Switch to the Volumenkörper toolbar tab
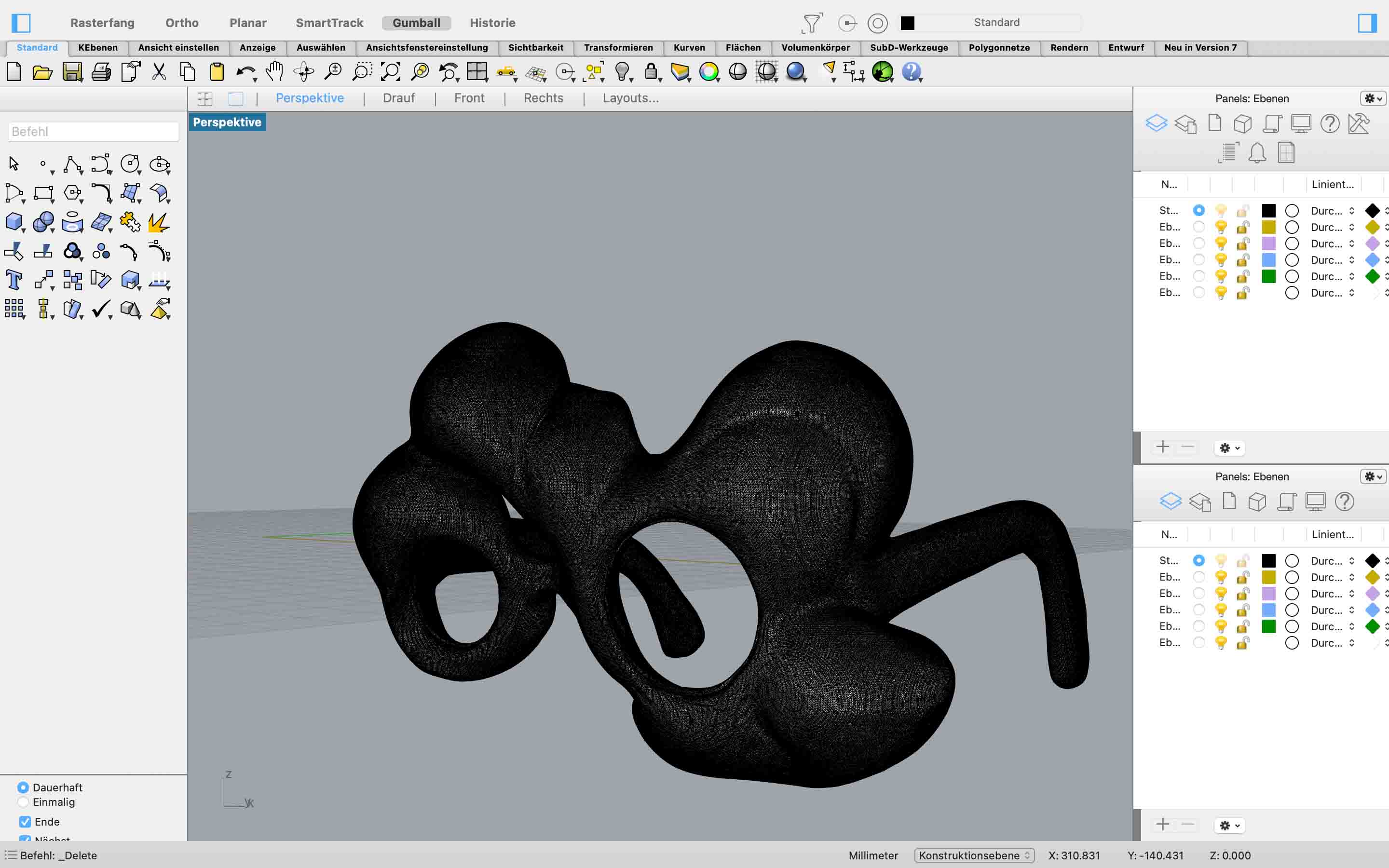Screen dimensions: 1389x868 (815, 48)
